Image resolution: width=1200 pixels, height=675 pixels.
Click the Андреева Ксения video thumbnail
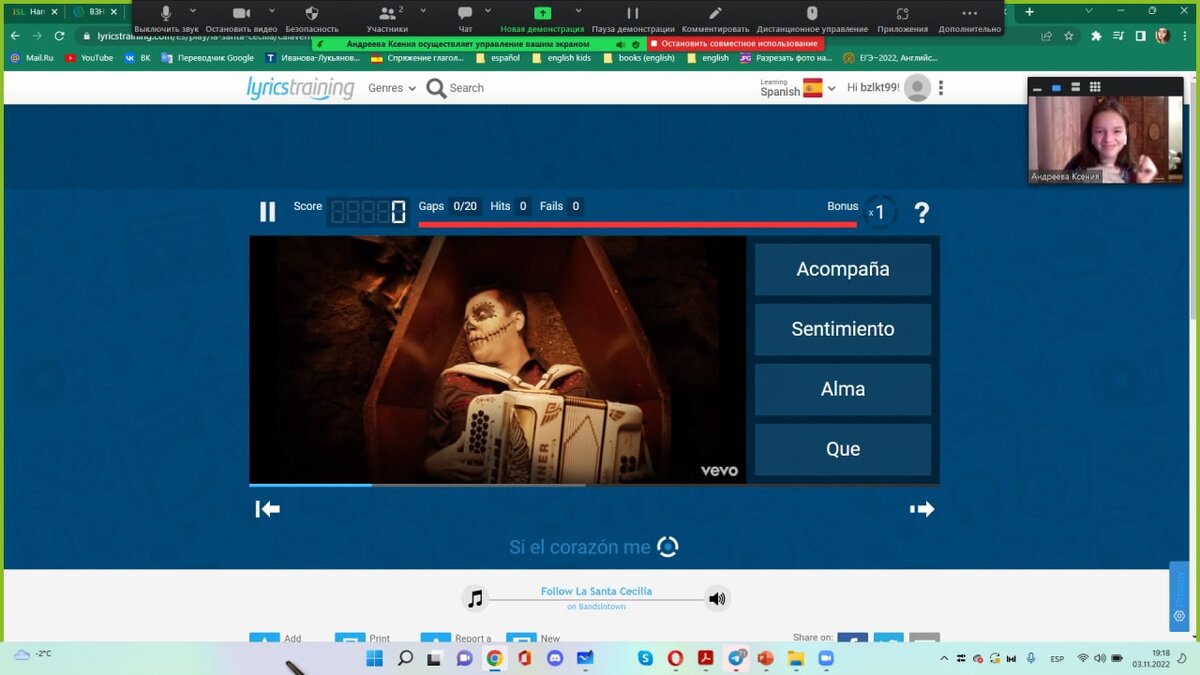1105,139
